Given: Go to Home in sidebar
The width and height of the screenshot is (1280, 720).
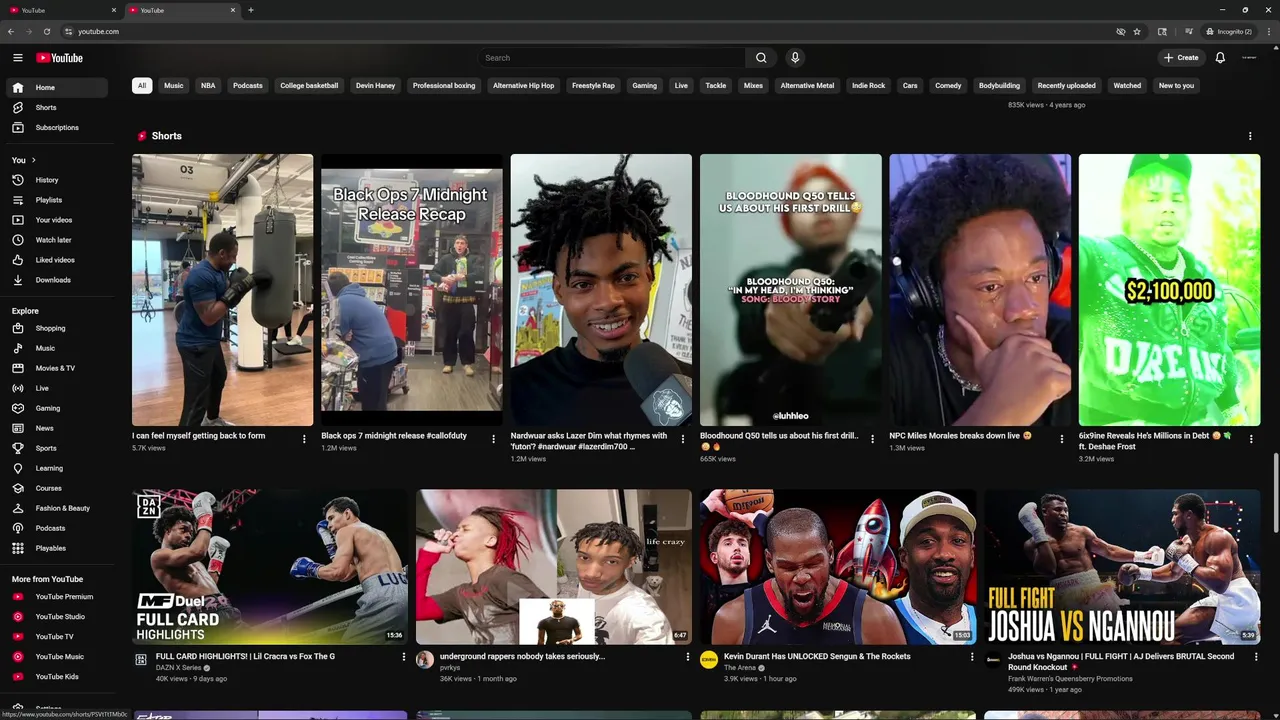Looking at the screenshot, I should (x=56, y=87).
